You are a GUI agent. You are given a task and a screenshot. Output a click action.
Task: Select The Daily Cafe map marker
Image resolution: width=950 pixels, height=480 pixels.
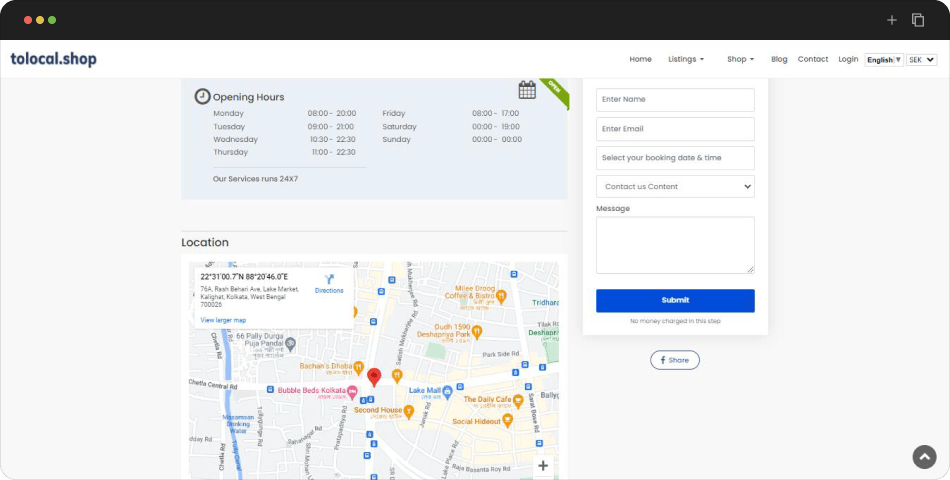click(x=517, y=400)
